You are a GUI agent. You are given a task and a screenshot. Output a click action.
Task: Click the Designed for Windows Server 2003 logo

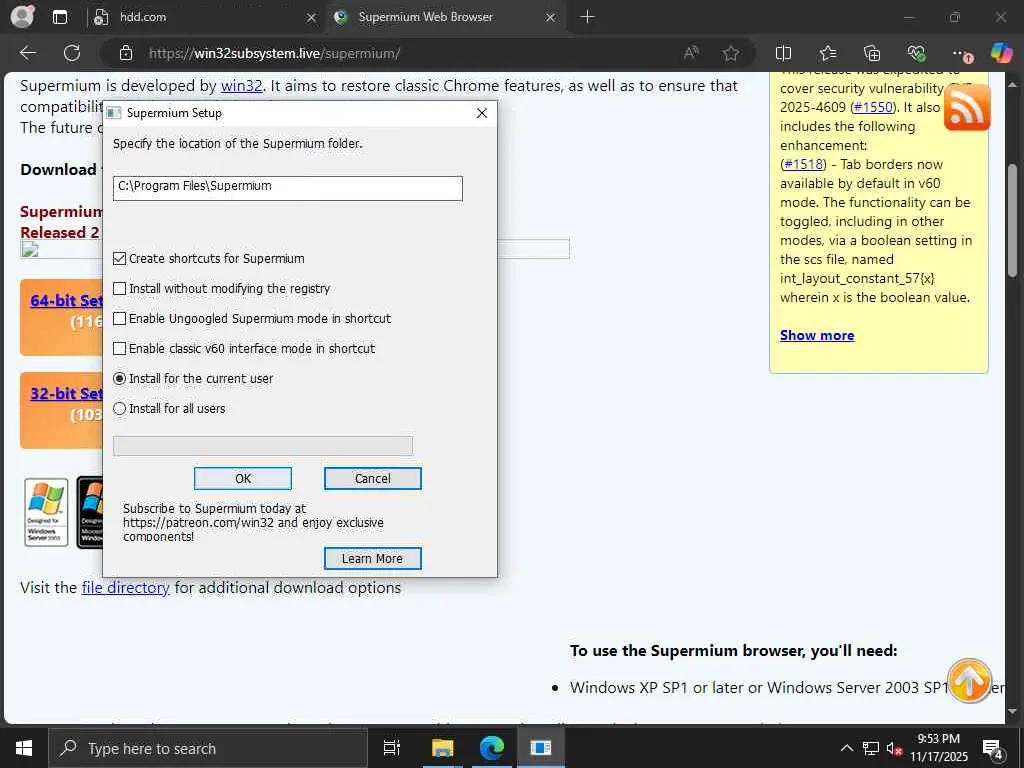46,513
